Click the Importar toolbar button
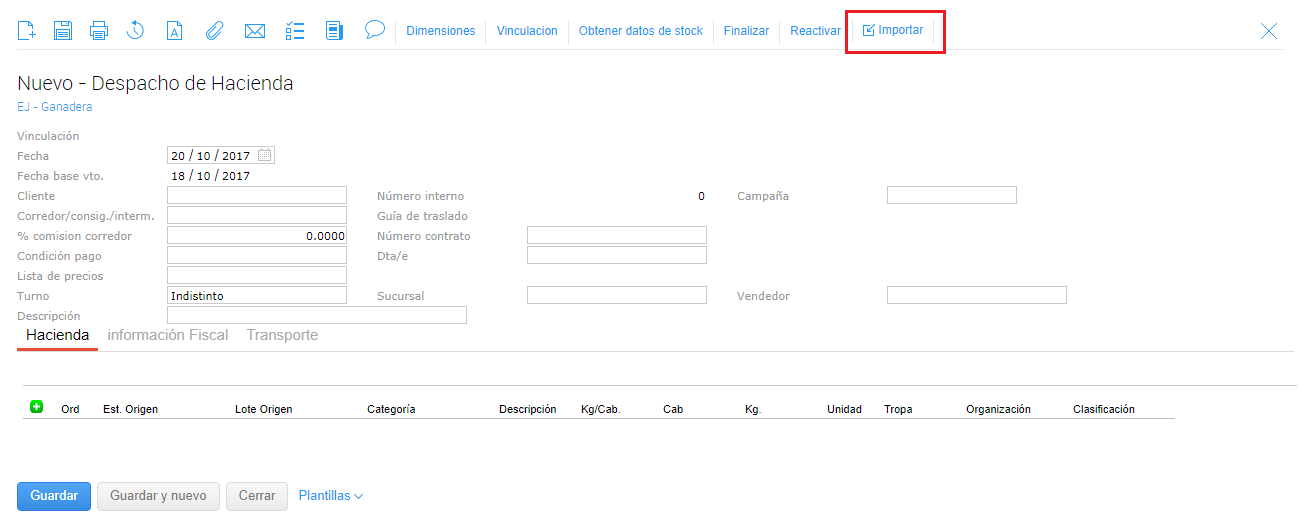Viewport: 1301px width, 520px height. (893, 31)
